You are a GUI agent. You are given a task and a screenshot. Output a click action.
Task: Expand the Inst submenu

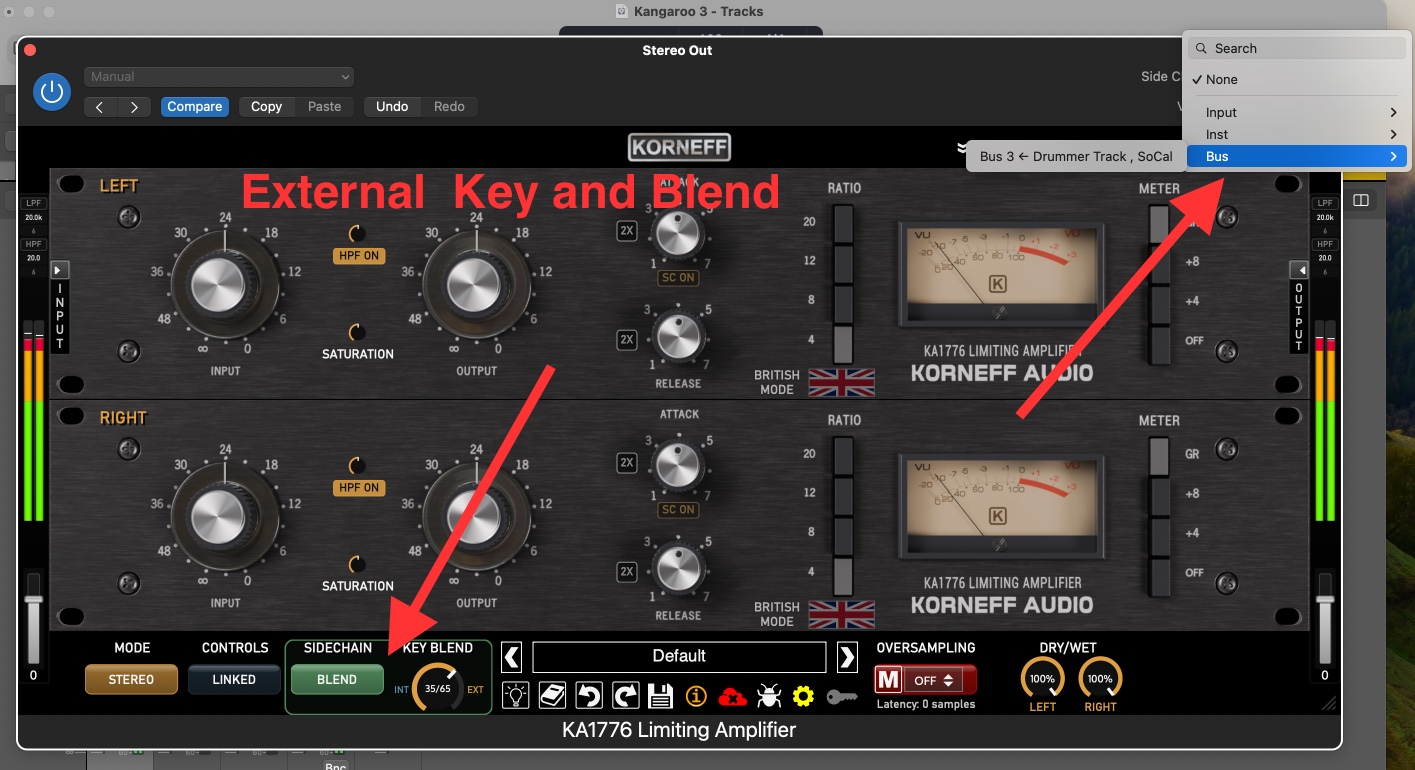(1296, 135)
